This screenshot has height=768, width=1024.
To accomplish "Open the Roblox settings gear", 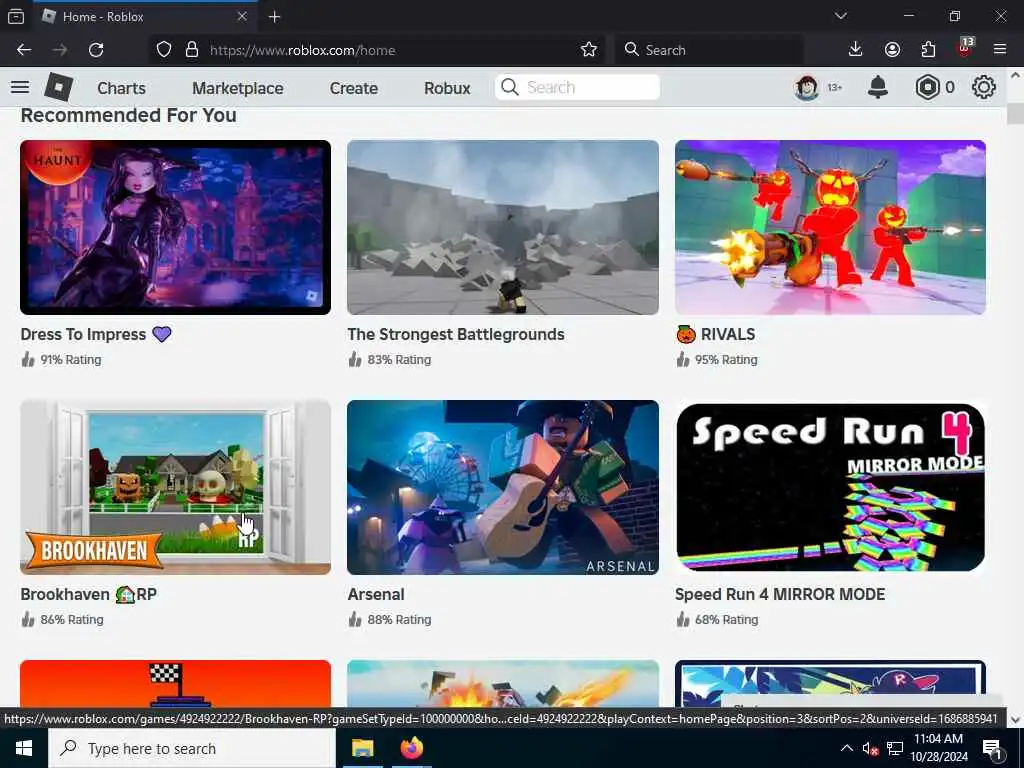I will coord(984,88).
